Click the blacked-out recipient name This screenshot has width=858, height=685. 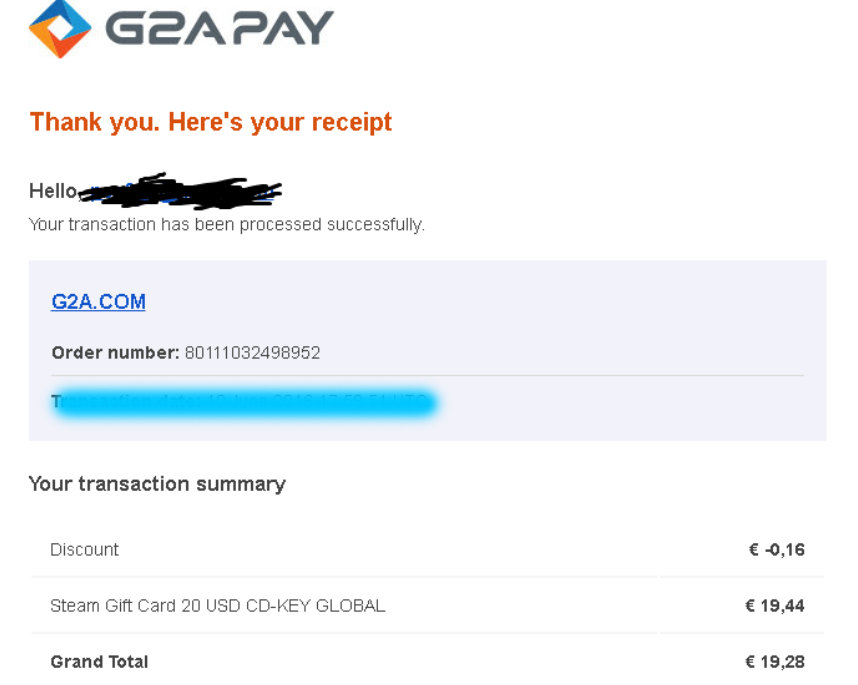[180, 190]
